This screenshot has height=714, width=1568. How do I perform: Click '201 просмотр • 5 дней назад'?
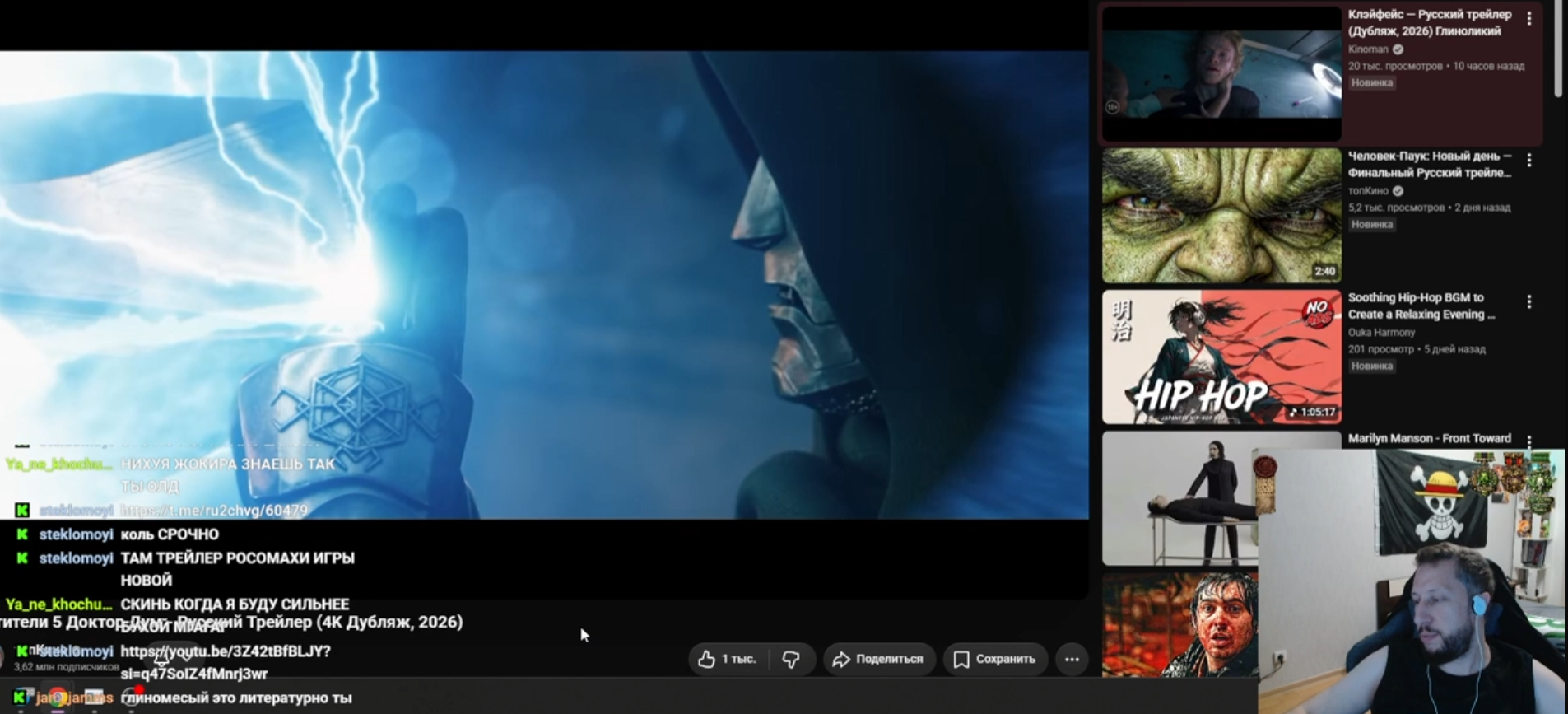point(1417,349)
